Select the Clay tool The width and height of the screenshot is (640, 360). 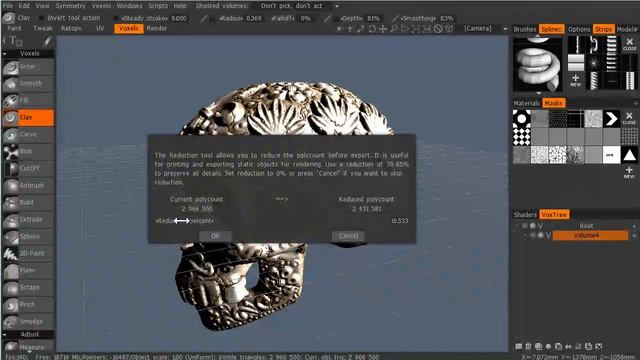(x=28, y=118)
